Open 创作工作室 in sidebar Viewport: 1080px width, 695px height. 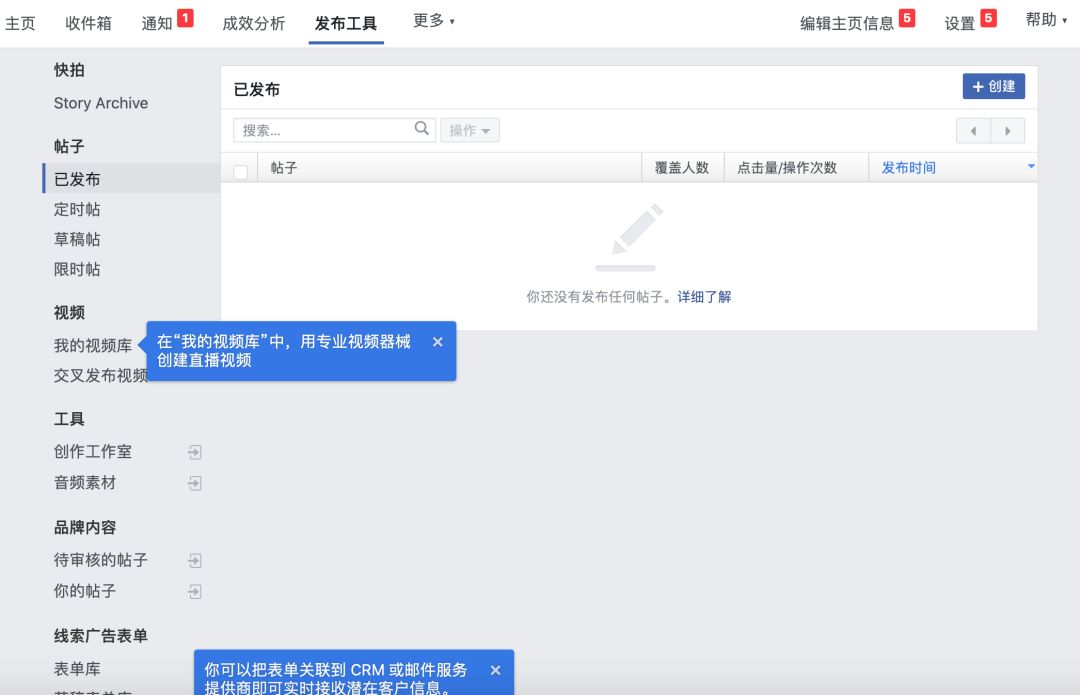click(93, 452)
